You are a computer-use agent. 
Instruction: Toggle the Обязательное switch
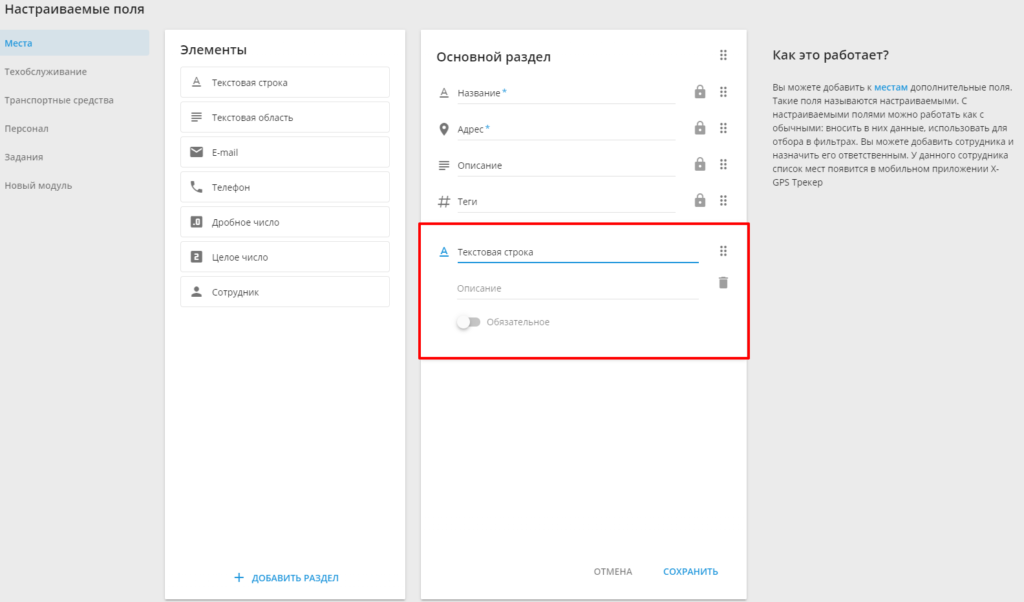(x=468, y=322)
